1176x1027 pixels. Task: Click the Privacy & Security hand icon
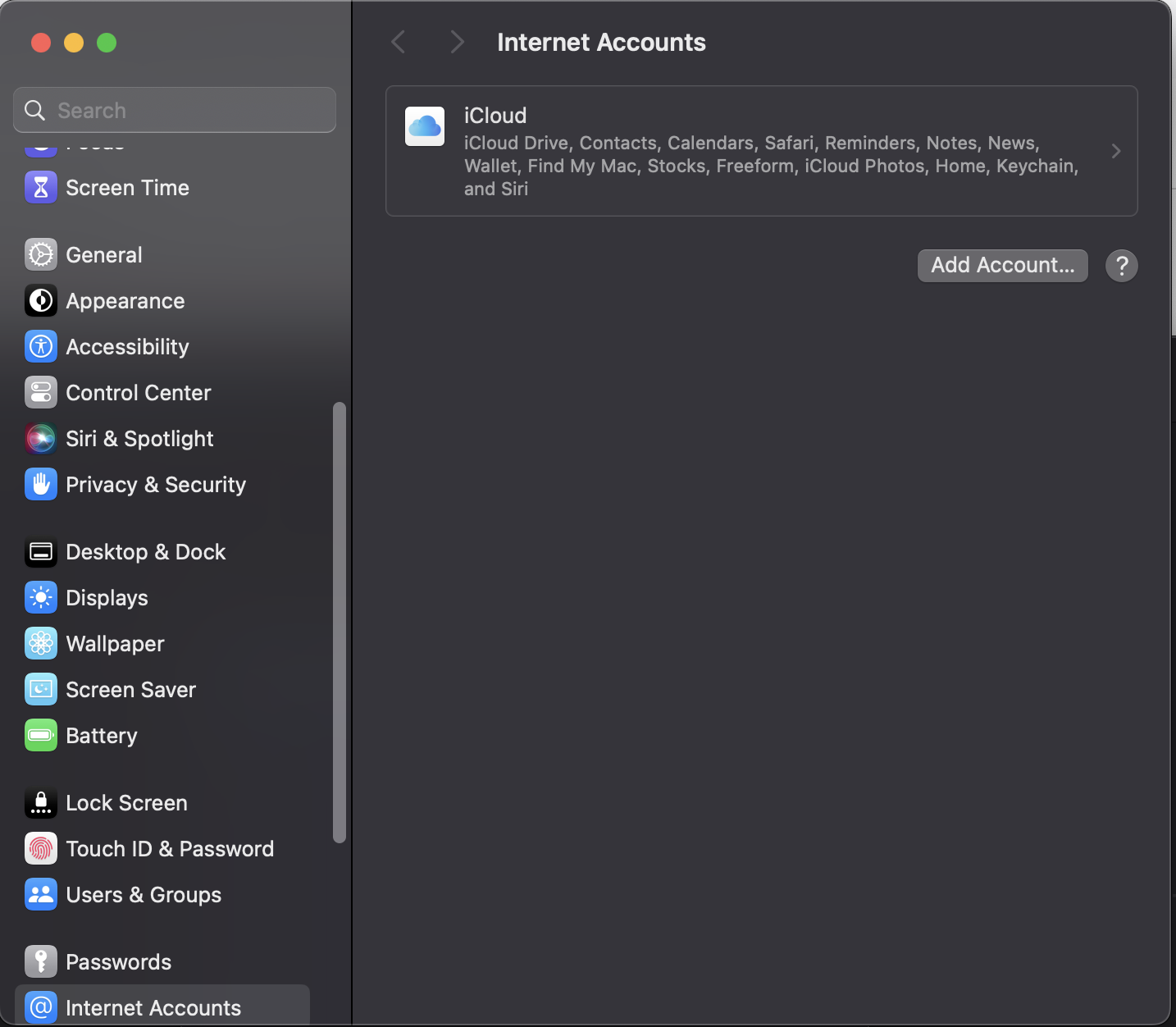coord(41,485)
